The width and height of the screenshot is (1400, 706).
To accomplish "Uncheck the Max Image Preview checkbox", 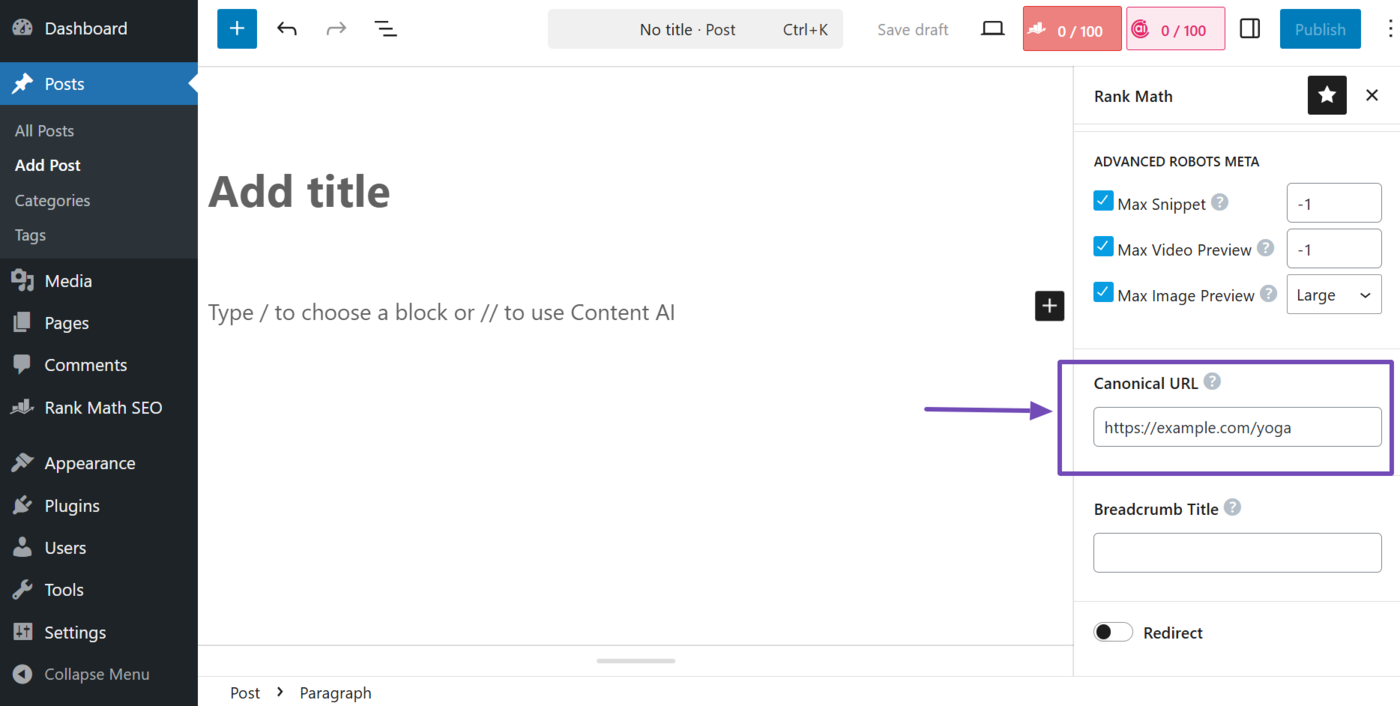I will 1103,293.
